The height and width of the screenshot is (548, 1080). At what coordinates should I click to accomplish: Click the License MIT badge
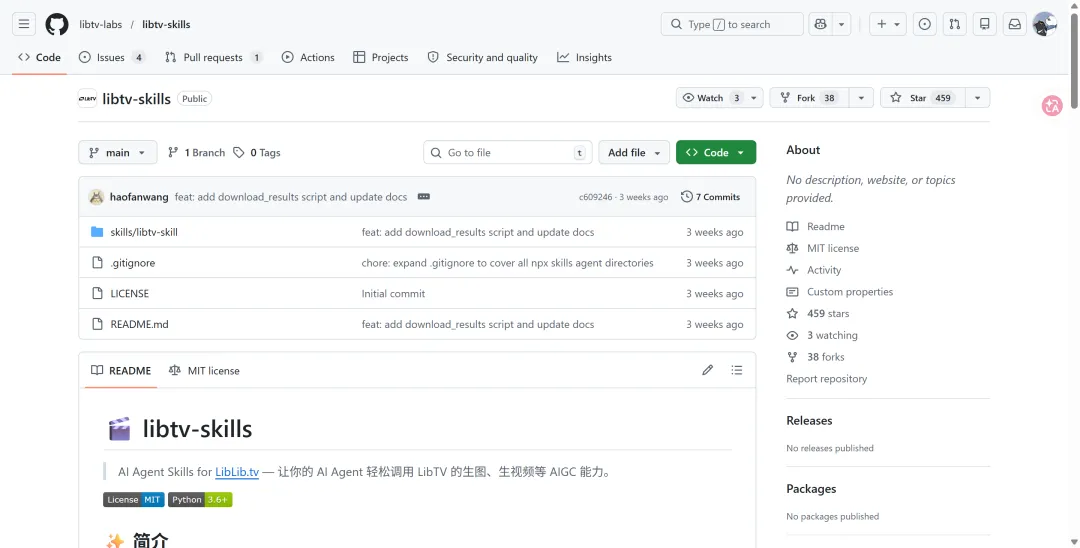(134, 500)
